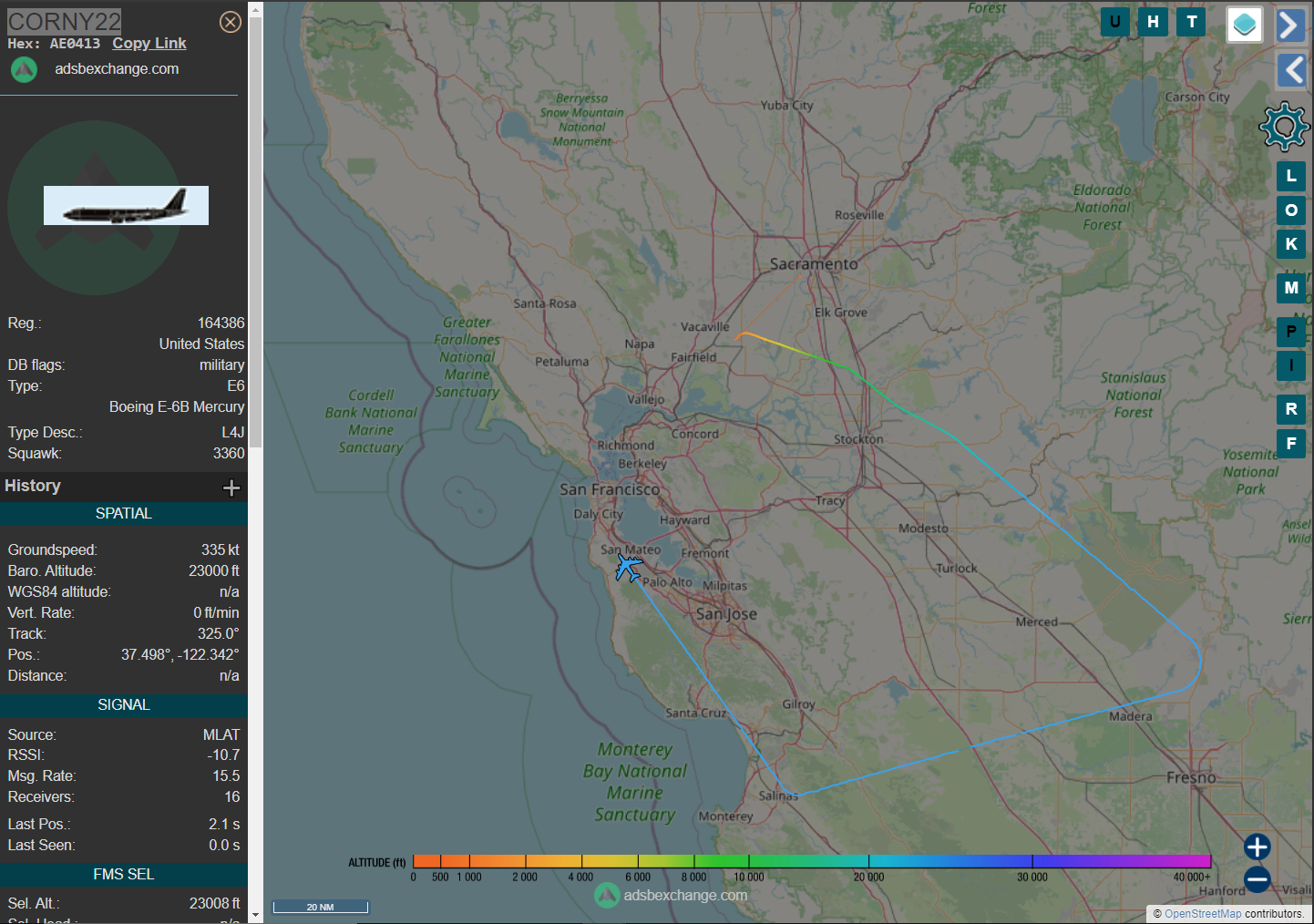Screen dimensions: 1314x924
Task: Zoom in the map with plus button
Action: coord(1257,847)
